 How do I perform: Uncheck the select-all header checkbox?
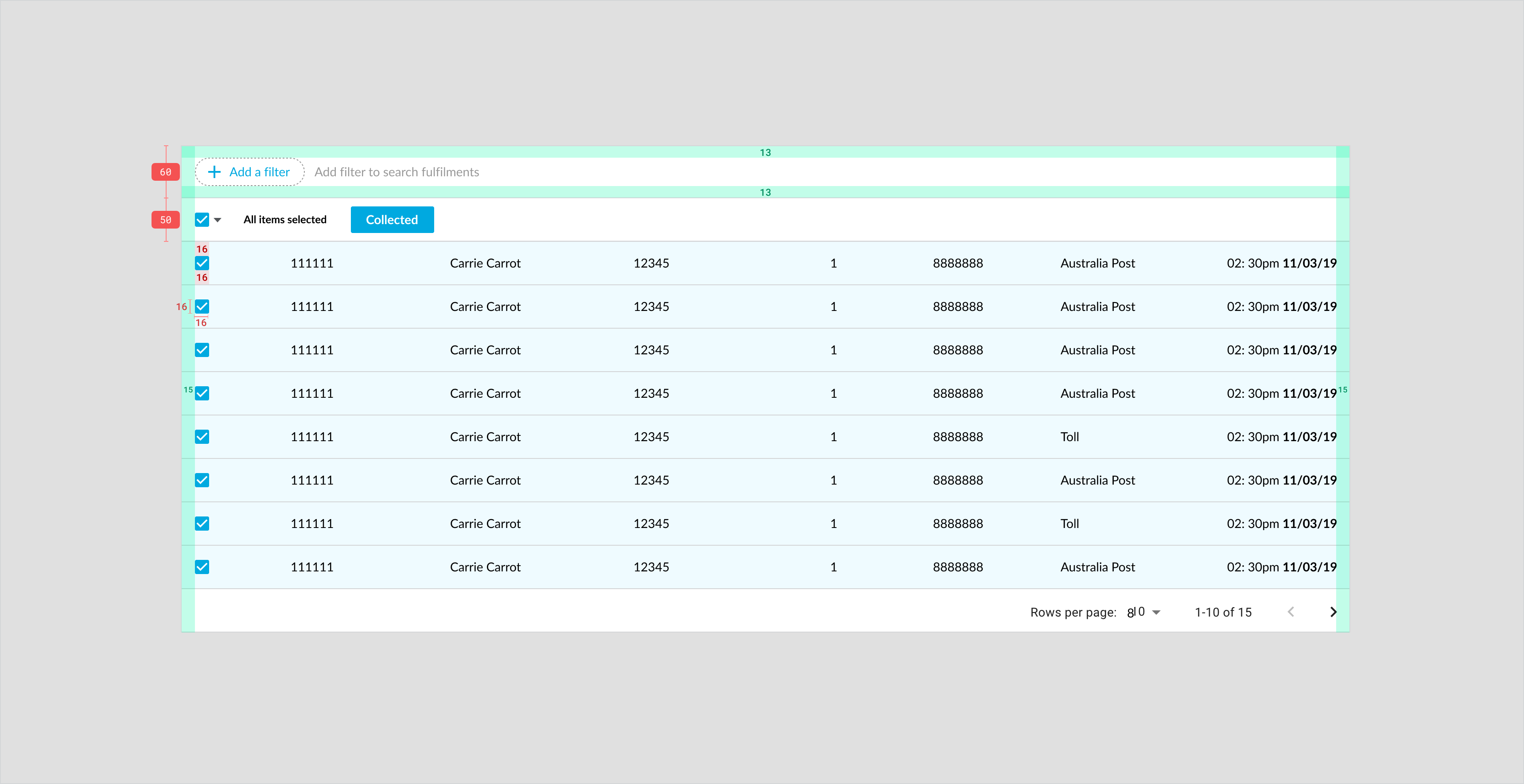coord(202,220)
